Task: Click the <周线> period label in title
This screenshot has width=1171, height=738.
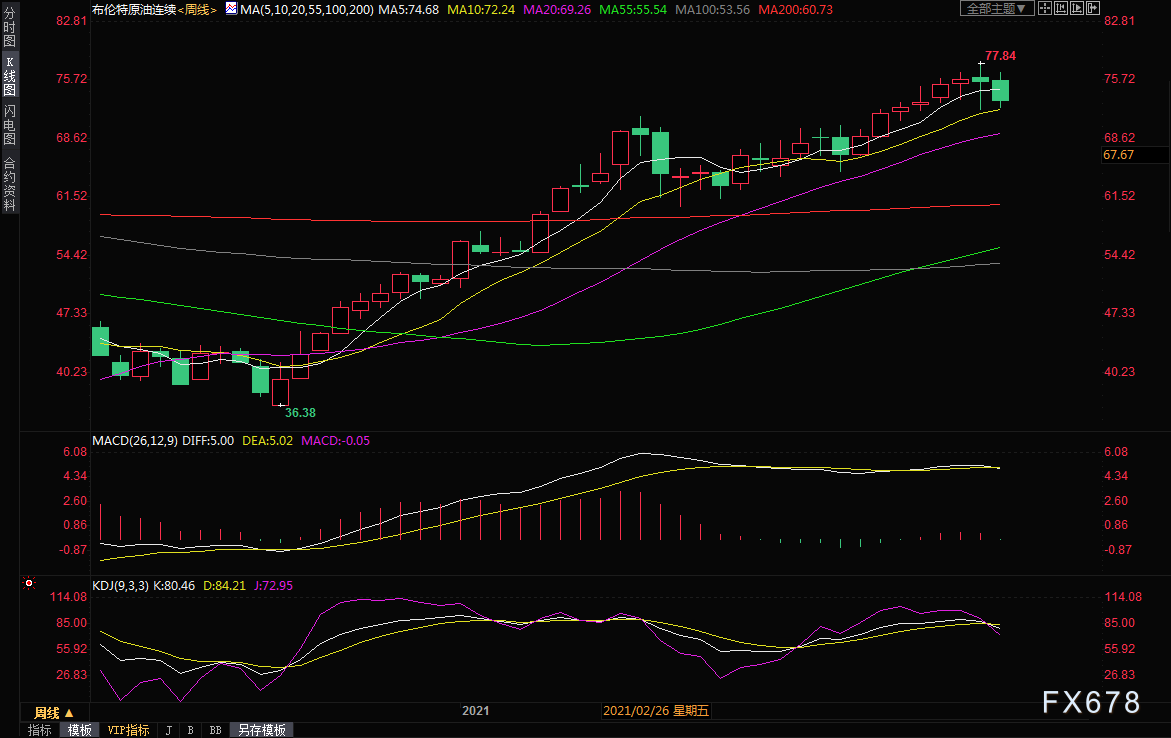Action: (196, 9)
